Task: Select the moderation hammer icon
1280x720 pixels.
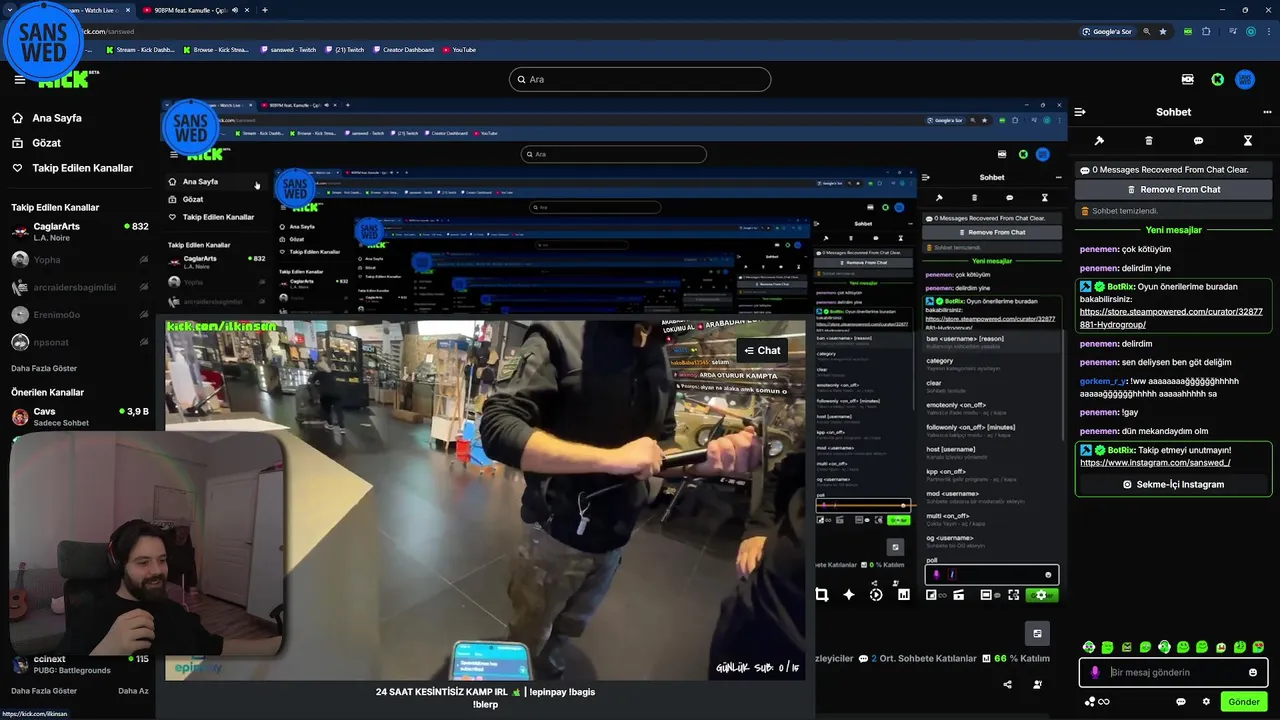Action: (1099, 141)
